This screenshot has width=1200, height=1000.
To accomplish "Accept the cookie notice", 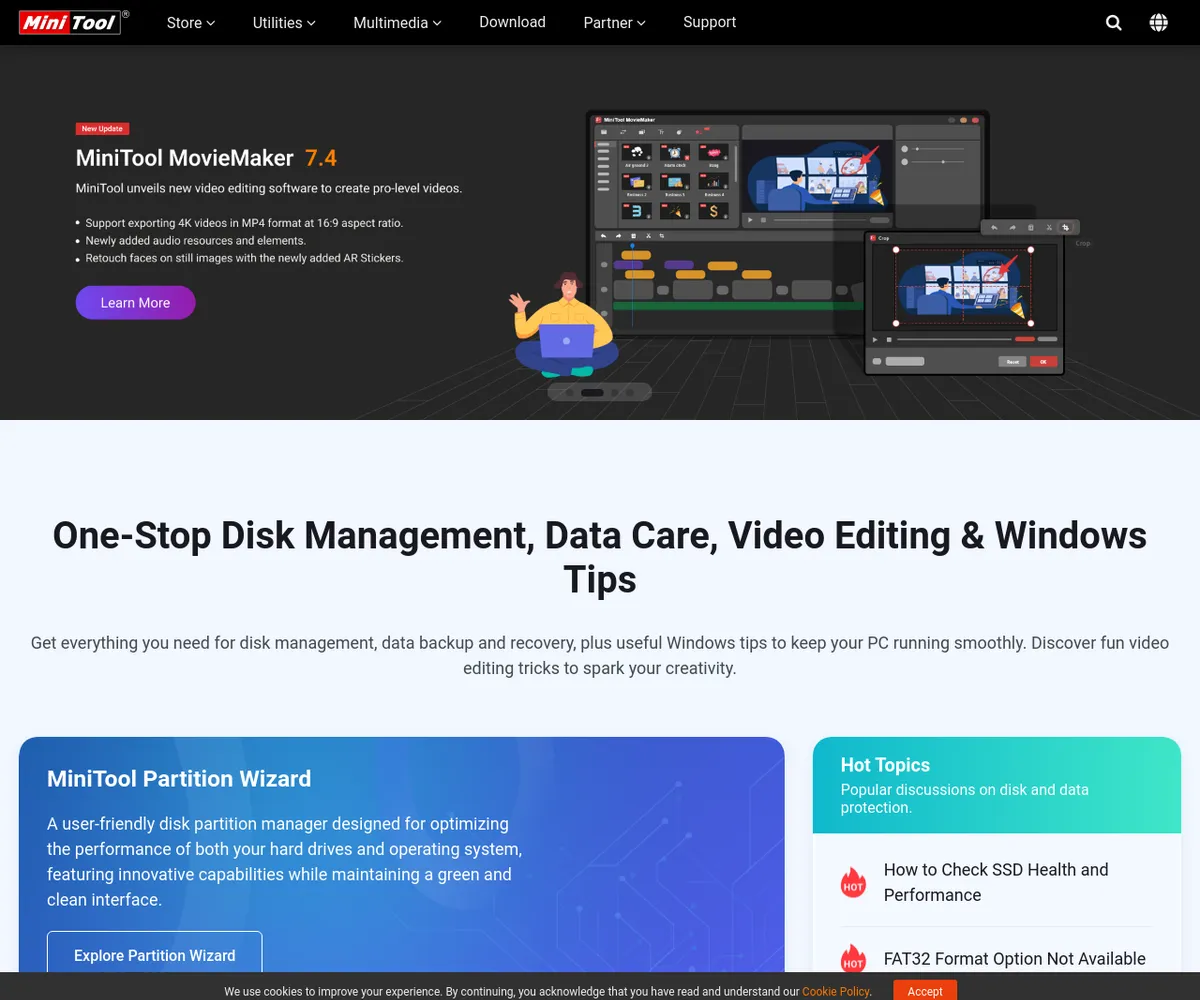I will (x=924, y=991).
